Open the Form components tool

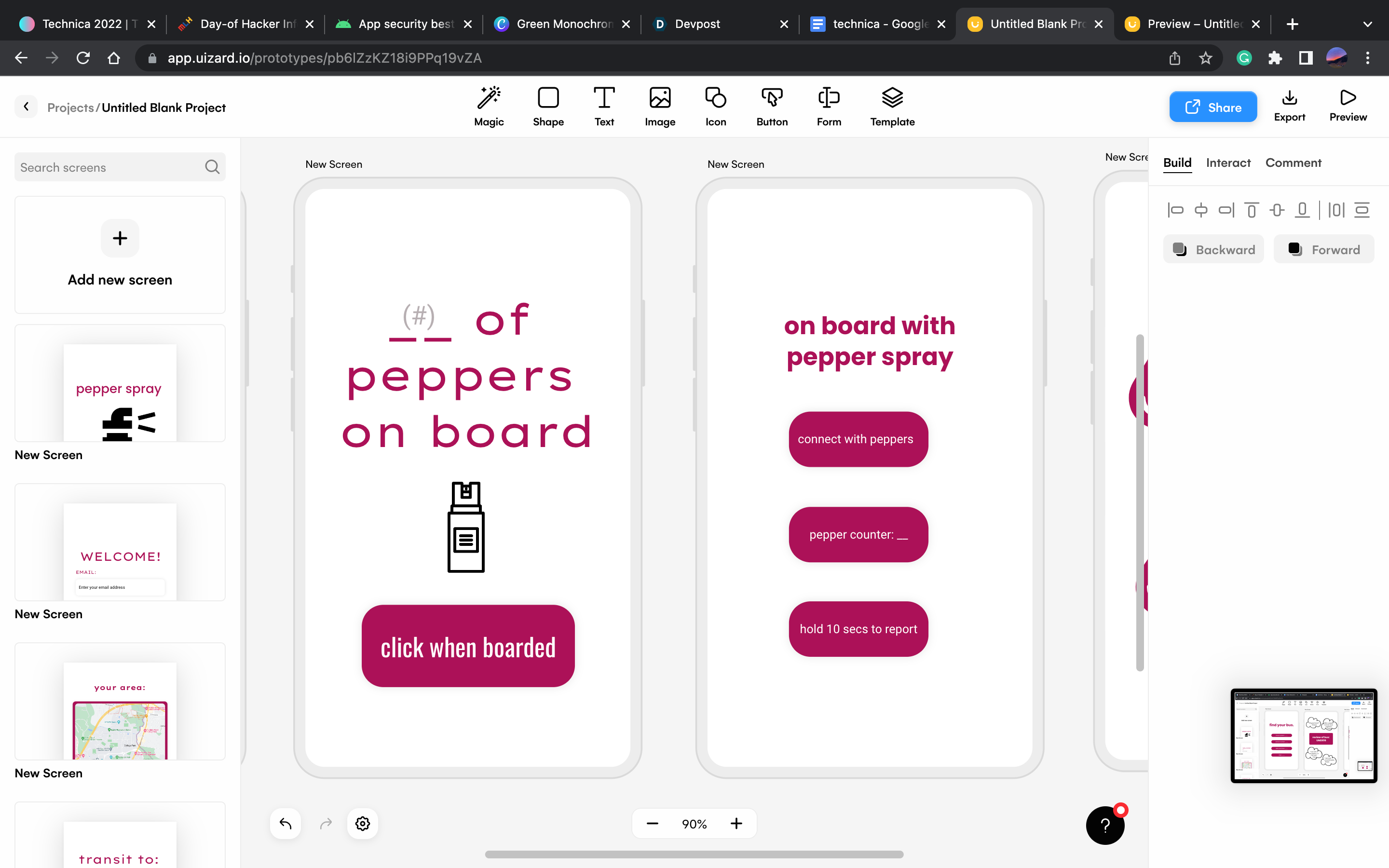pos(828,106)
